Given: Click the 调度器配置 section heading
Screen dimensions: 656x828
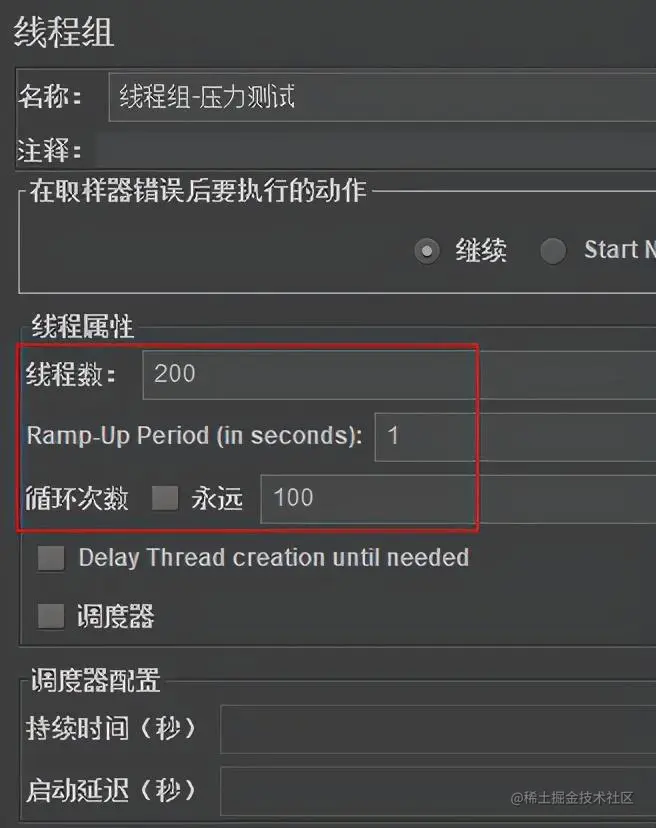Looking at the screenshot, I should click(95, 680).
